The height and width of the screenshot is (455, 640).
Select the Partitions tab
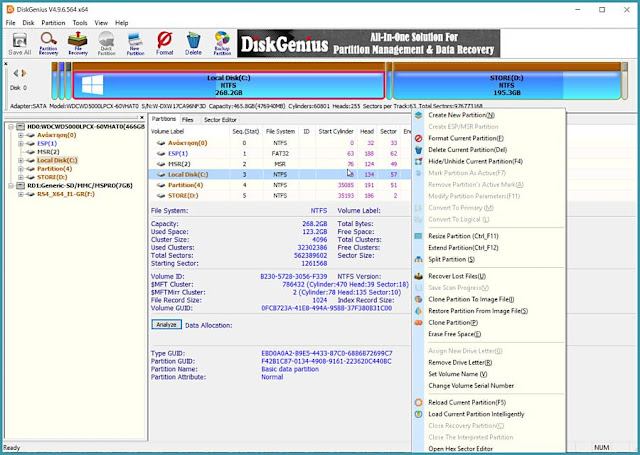164,119
